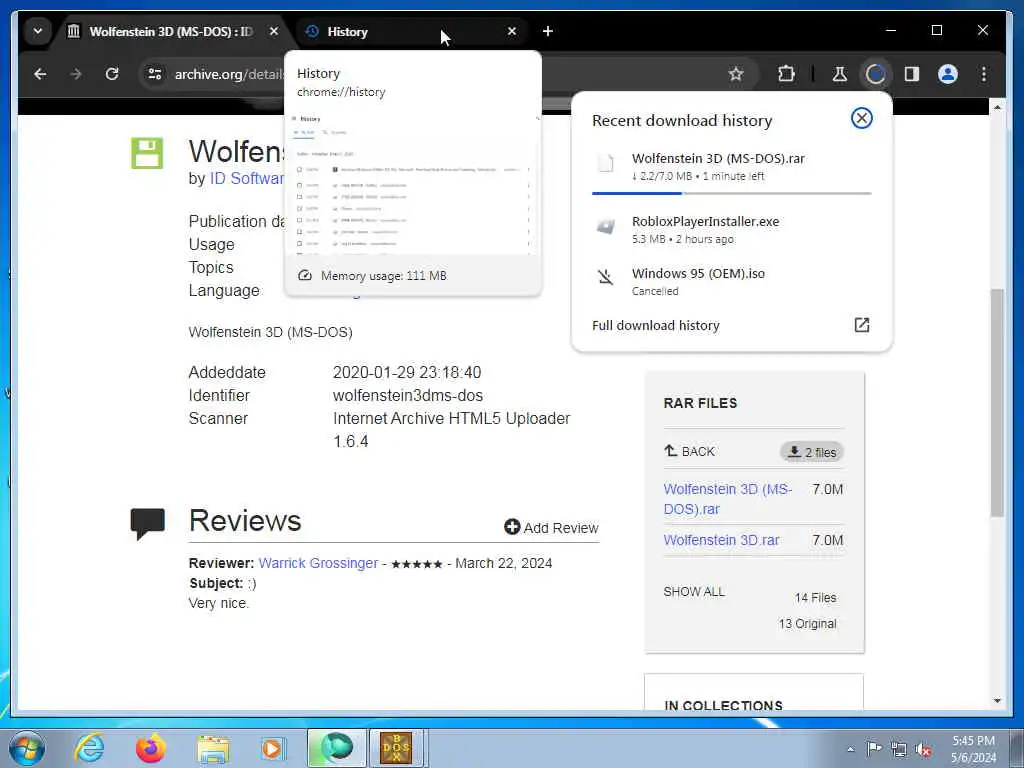Viewport: 1024px width, 768px height.
Task: Click the 13 Original text
Action: point(807,624)
